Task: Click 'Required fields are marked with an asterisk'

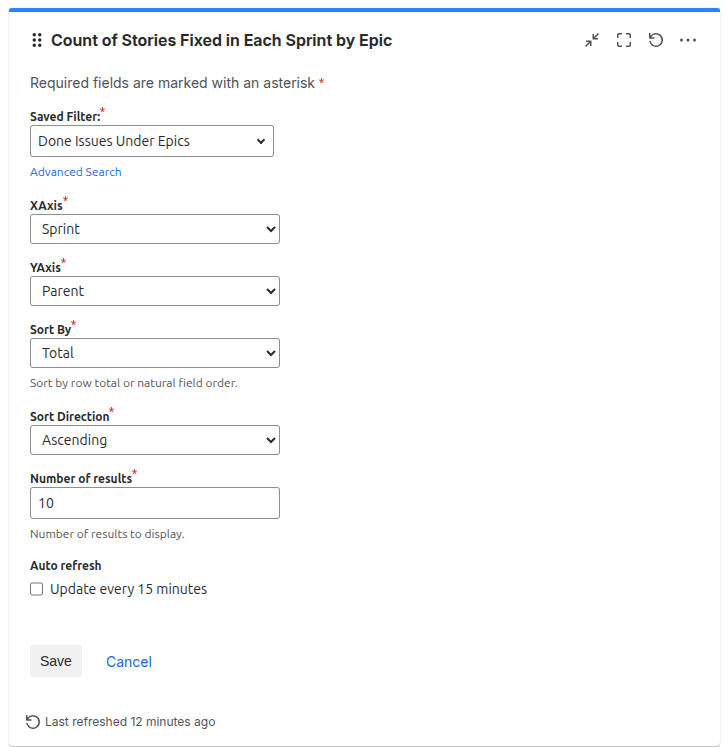Action: [x=172, y=83]
